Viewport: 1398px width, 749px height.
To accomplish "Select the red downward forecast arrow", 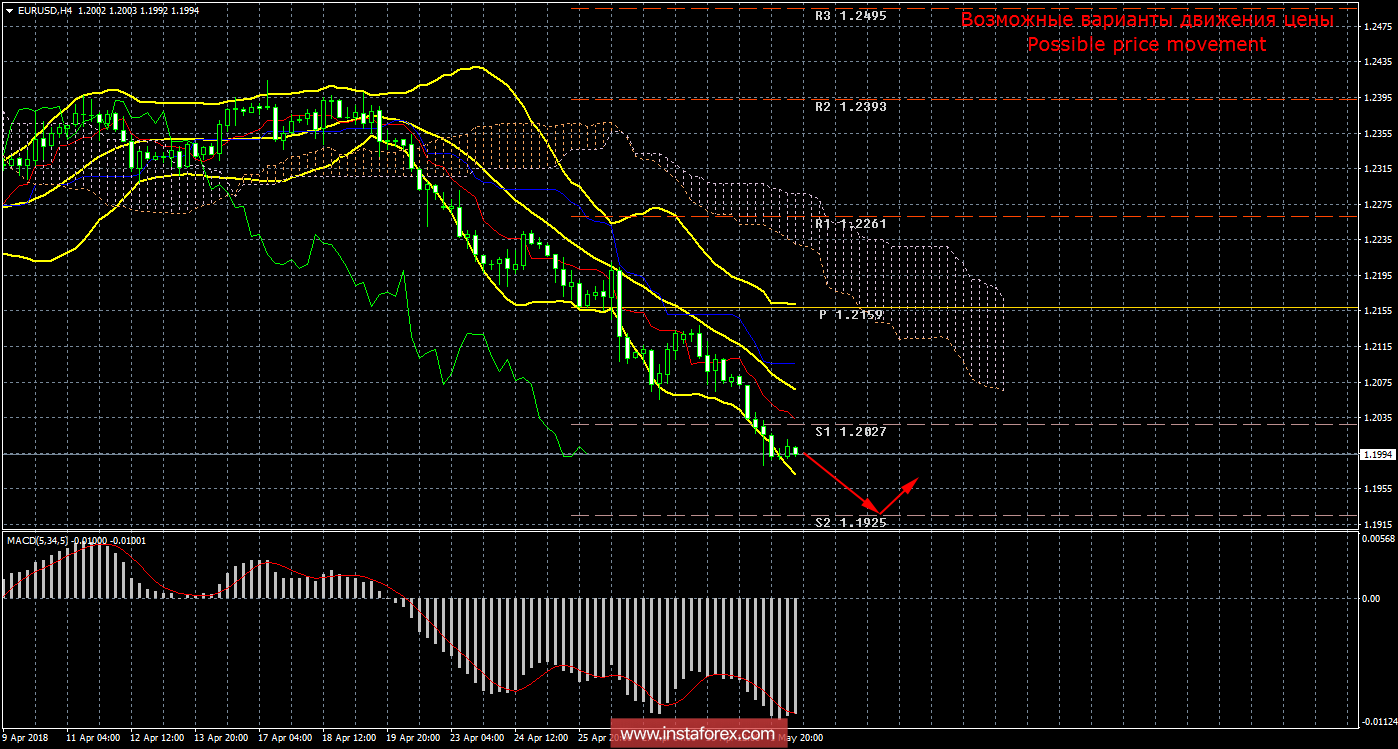I will (x=840, y=484).
